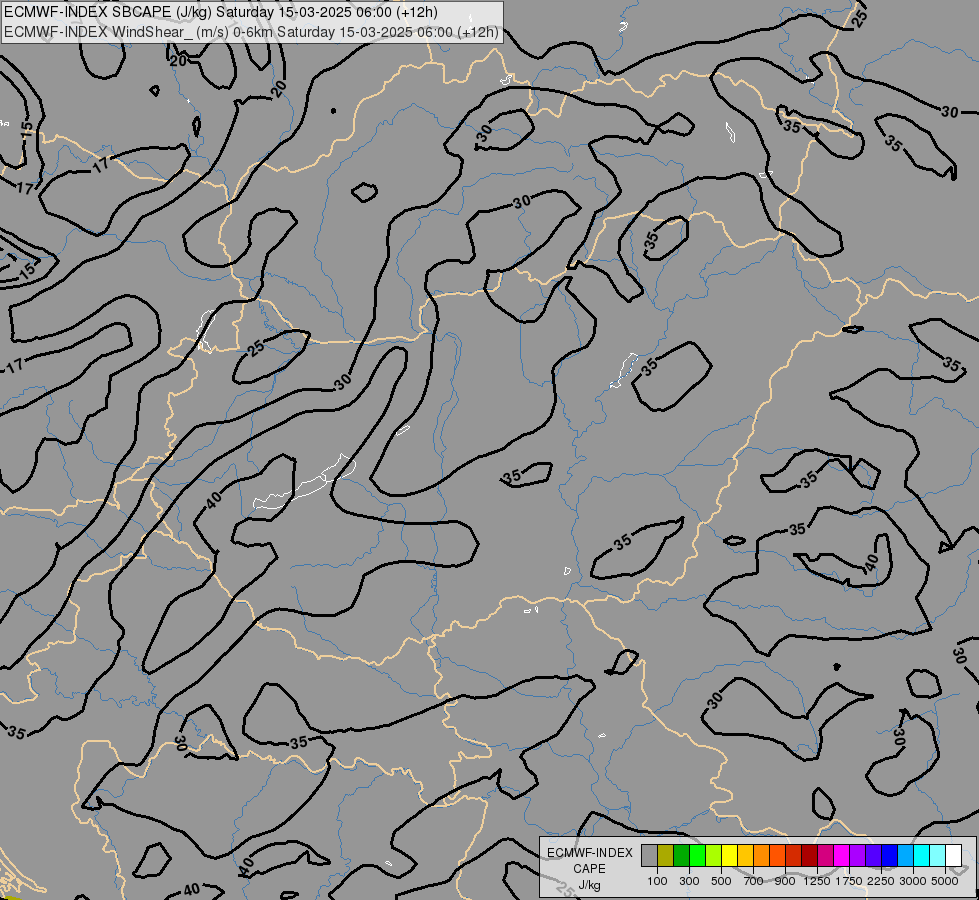Image resolution: width=979 pixels, height=900 pixels.
Task: Click the olive swatch in the CAPE legend
Action: click(x=666, y=855)
